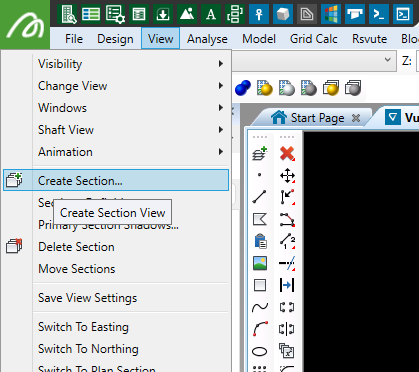The height and width of the screenshot is (372, 419).
Task: Click the bracketed flowchart boxes icon
Action: pos(235,14)
